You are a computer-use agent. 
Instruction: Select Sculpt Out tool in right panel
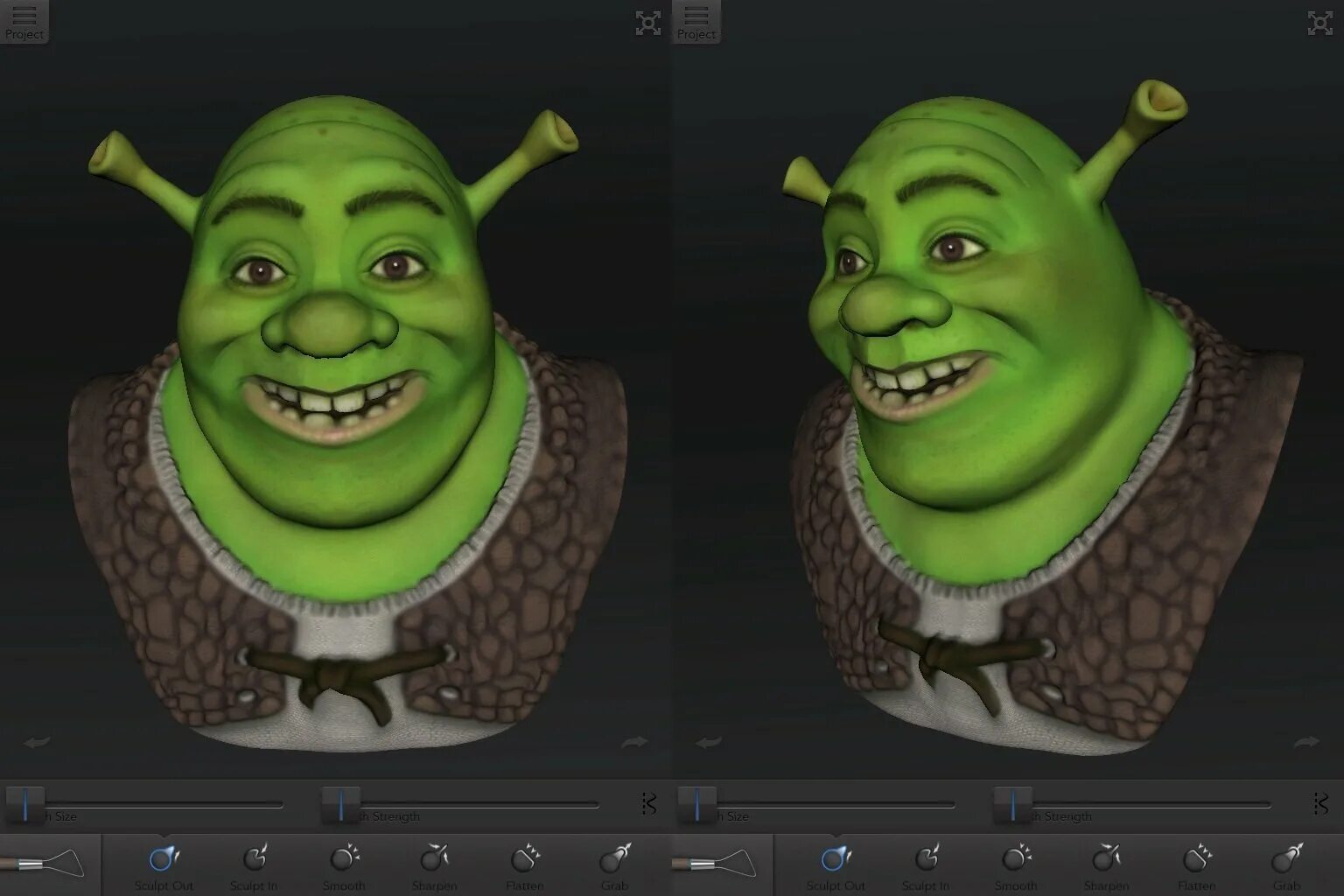(x=836, y=865)
